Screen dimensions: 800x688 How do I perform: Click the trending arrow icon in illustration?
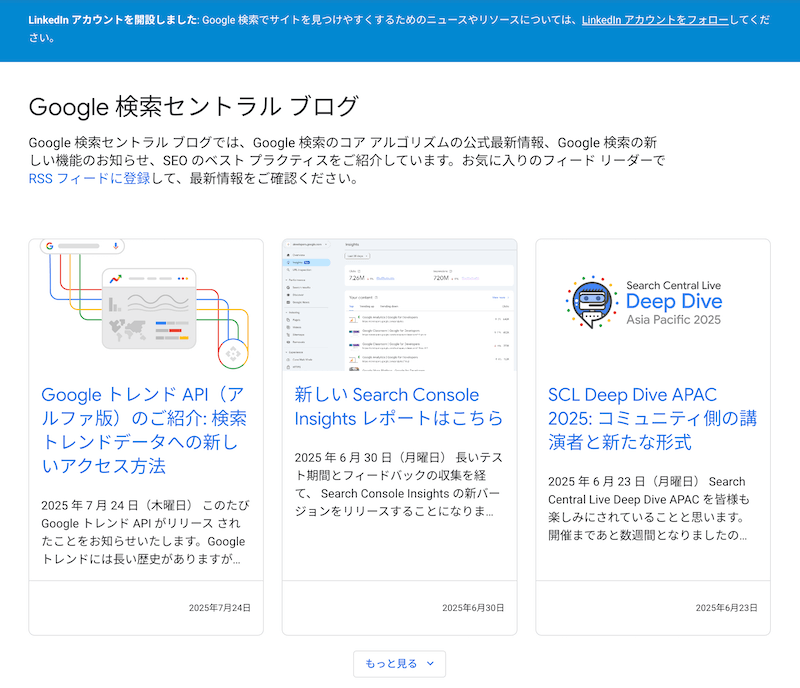pyautogui.click(x=115, y=279)
